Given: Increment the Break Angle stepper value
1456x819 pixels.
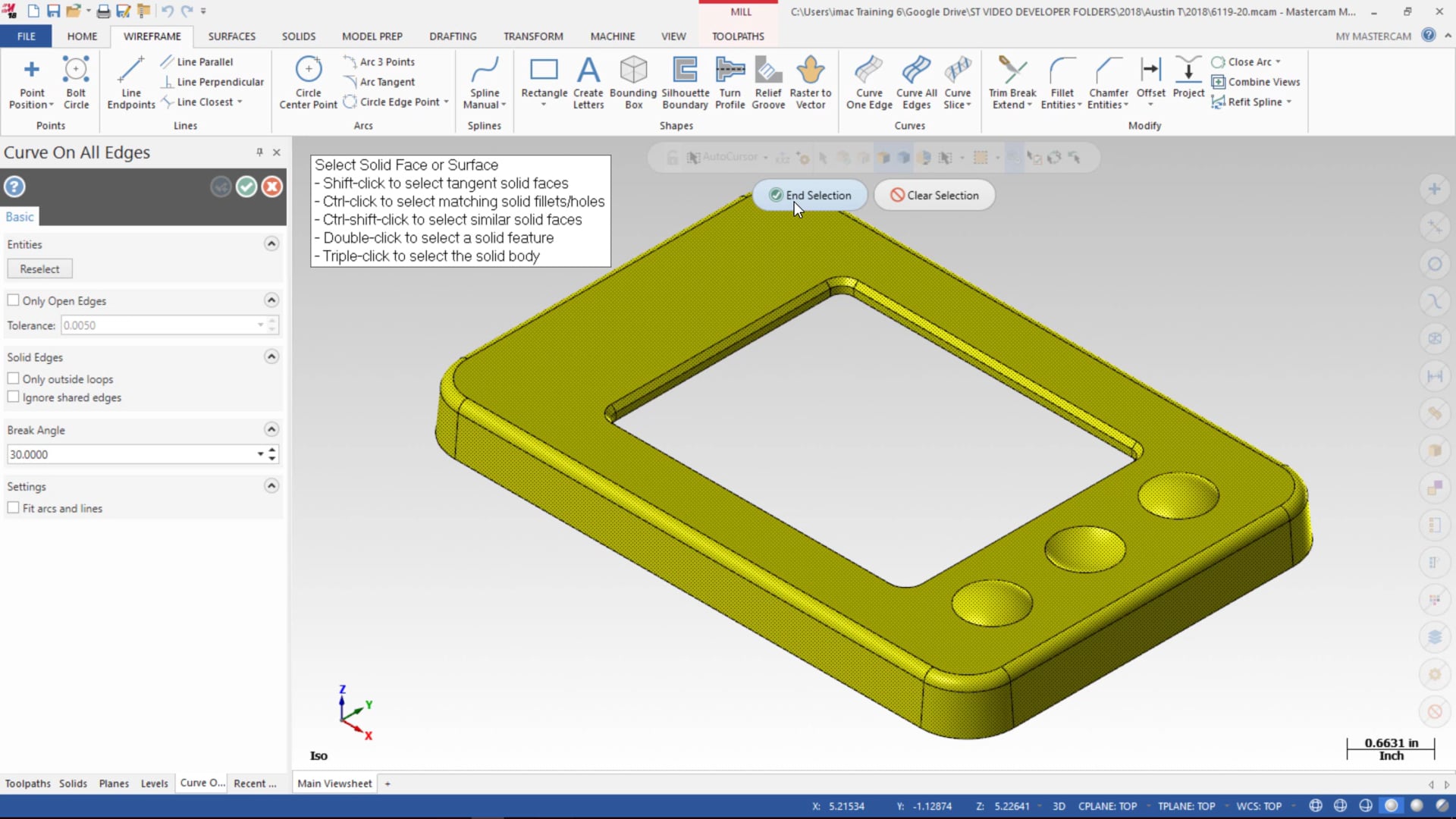Looking at the screenshot, I should point(273,450).
